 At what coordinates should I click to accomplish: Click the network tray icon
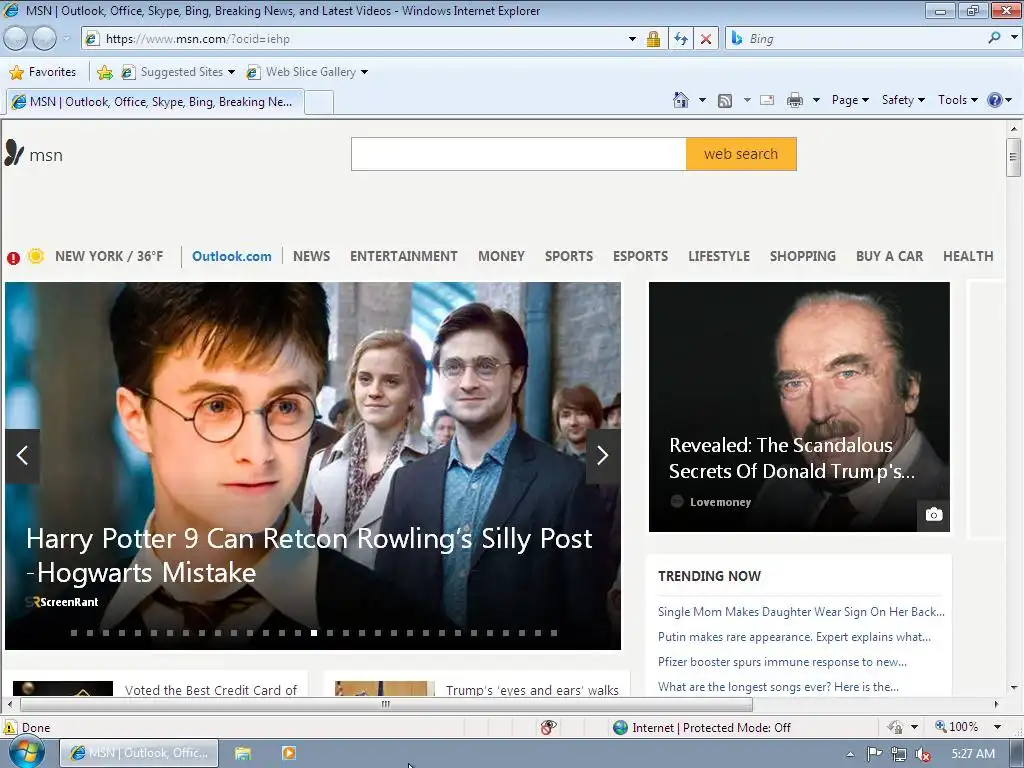click(x=899, y=754)
